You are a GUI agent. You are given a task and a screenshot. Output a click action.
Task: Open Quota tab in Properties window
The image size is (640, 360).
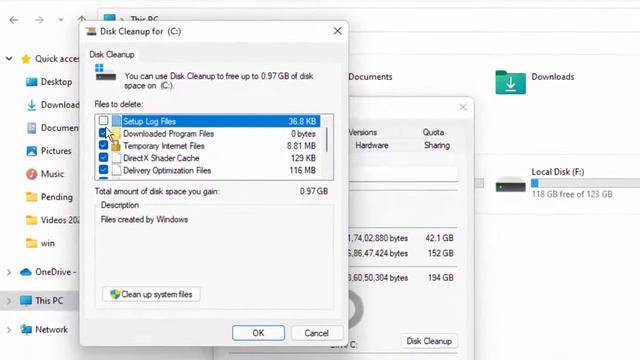tap(433, 132)
